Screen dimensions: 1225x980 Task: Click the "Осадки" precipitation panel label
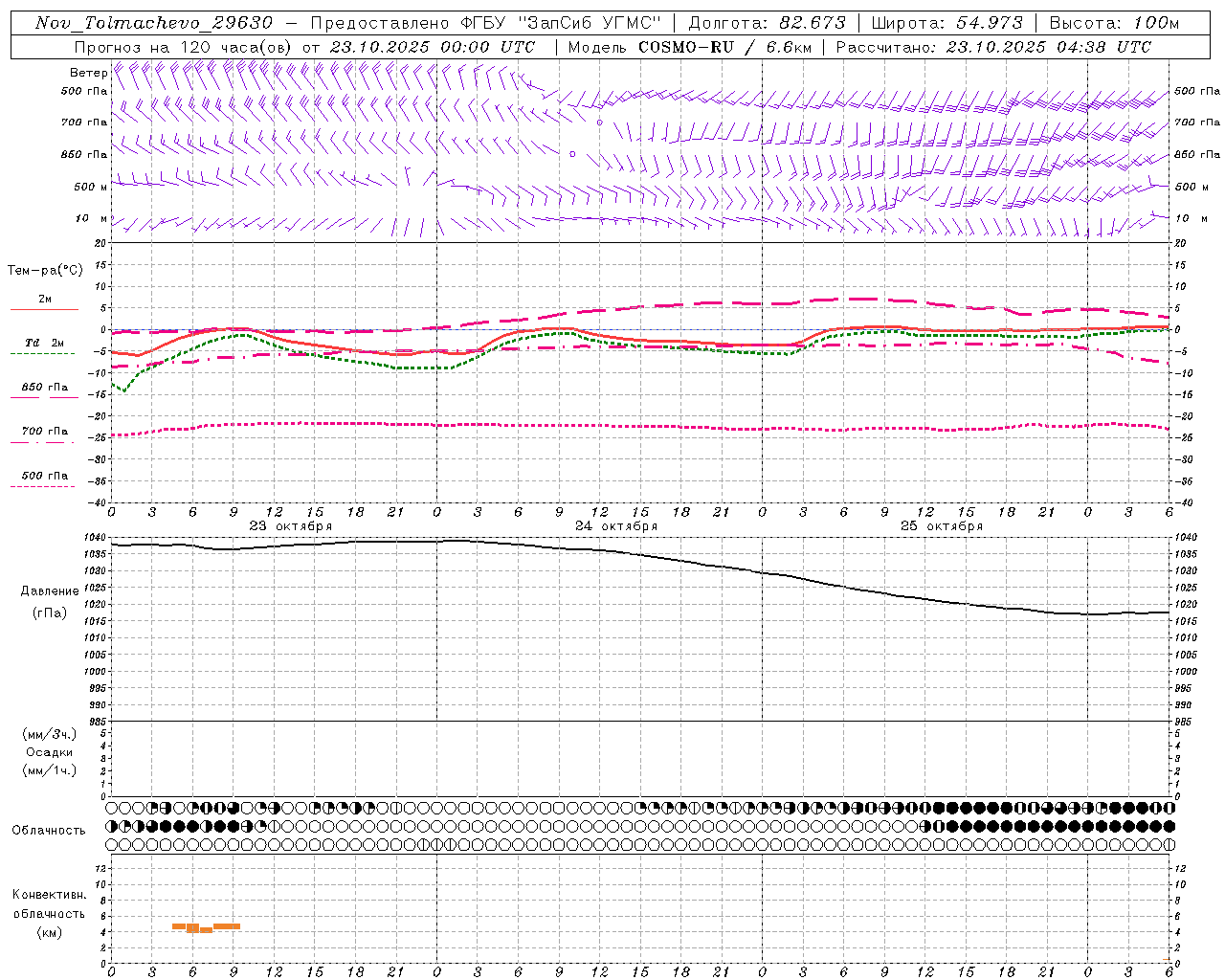pyautogui.click(x=50, y=752)
